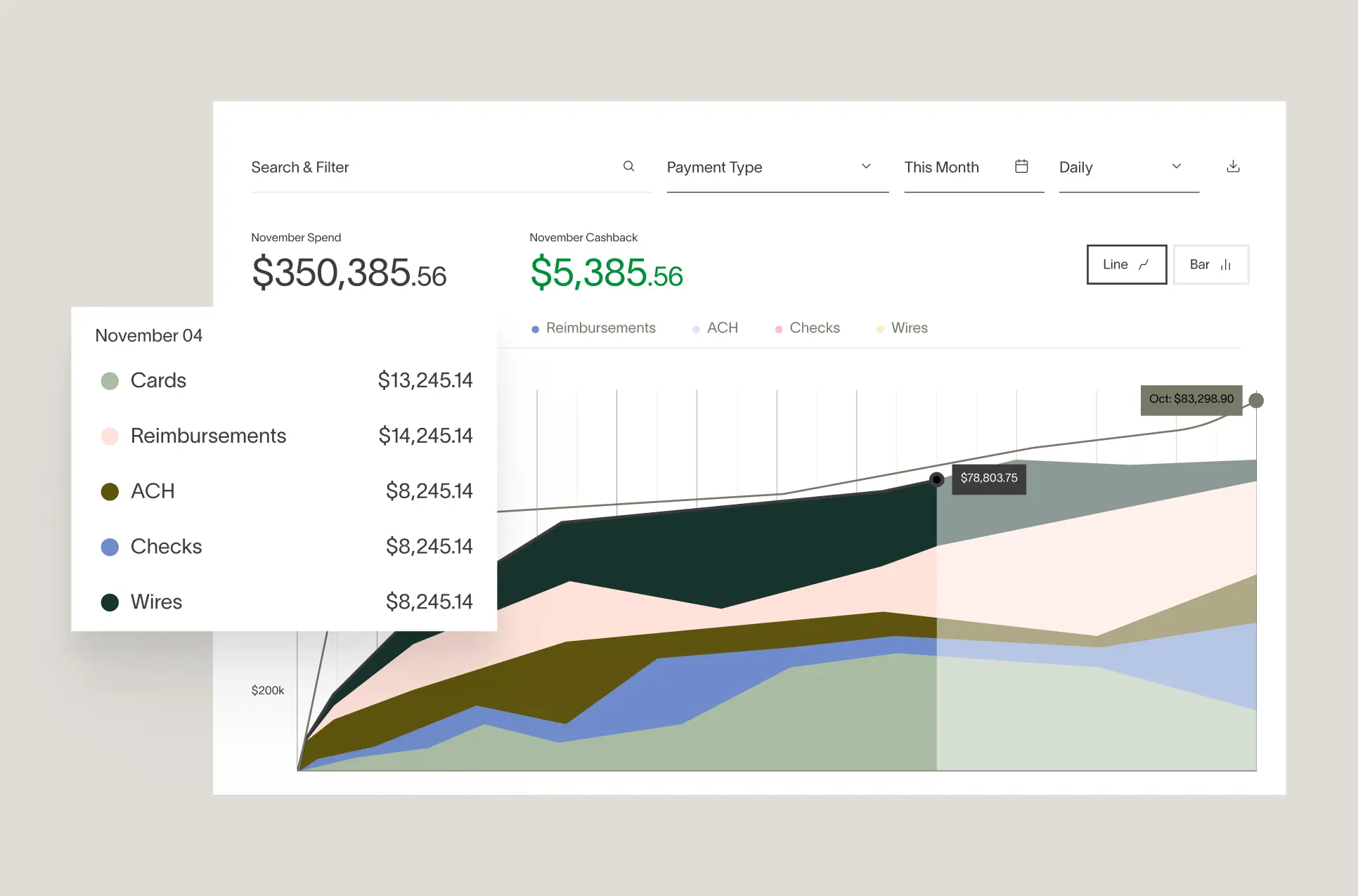The width and height of the screenshot is (1358, 896).
Task: Open the Payment Type dropdown
Action: pos(777,167)
